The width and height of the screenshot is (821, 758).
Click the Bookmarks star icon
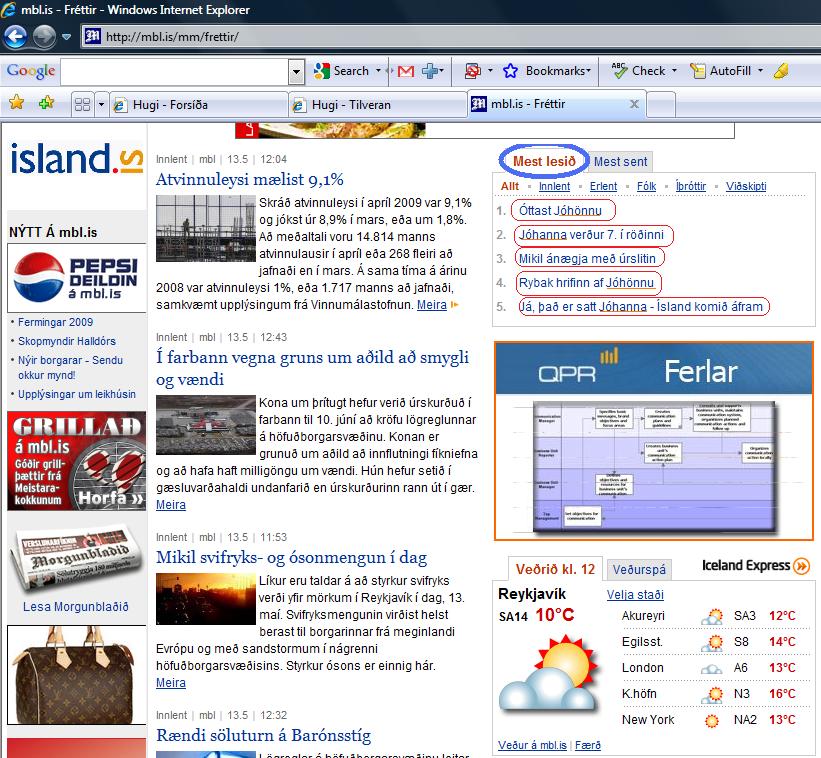pos(511,71)
